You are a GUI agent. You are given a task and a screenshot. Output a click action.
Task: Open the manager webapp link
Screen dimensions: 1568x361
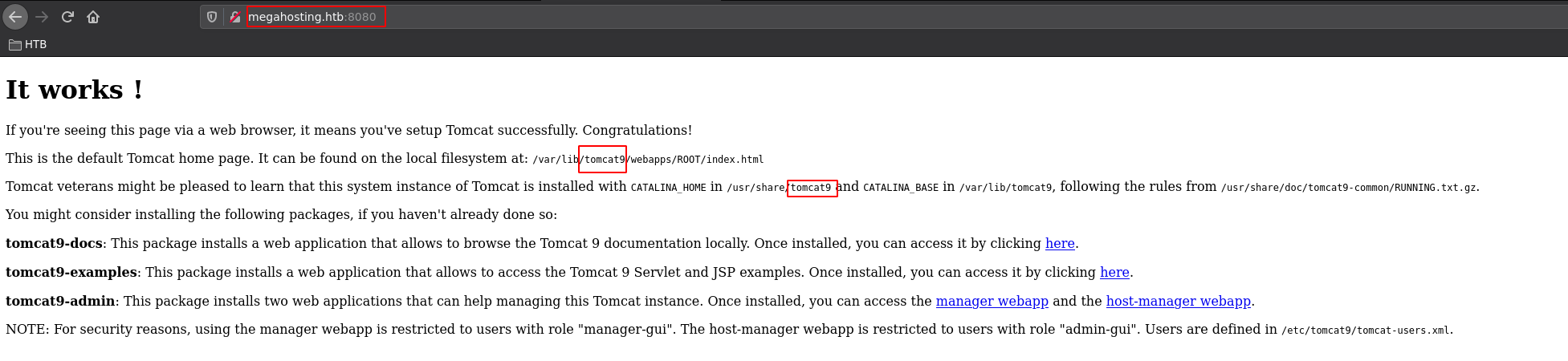tap(992, 301)
